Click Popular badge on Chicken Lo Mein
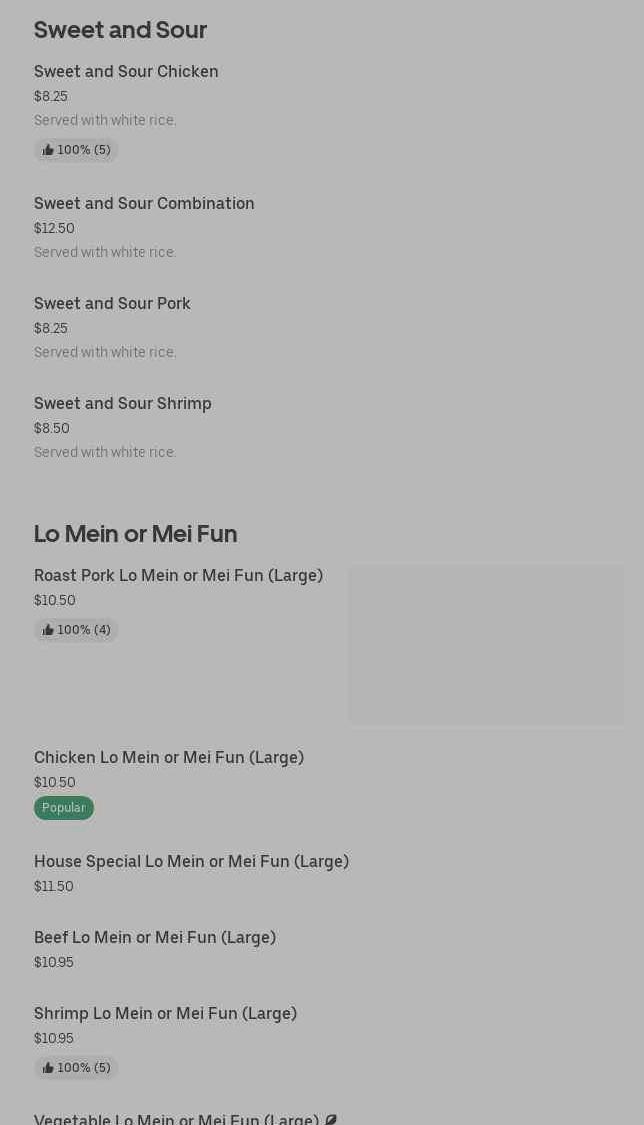 tap(64, 808)
